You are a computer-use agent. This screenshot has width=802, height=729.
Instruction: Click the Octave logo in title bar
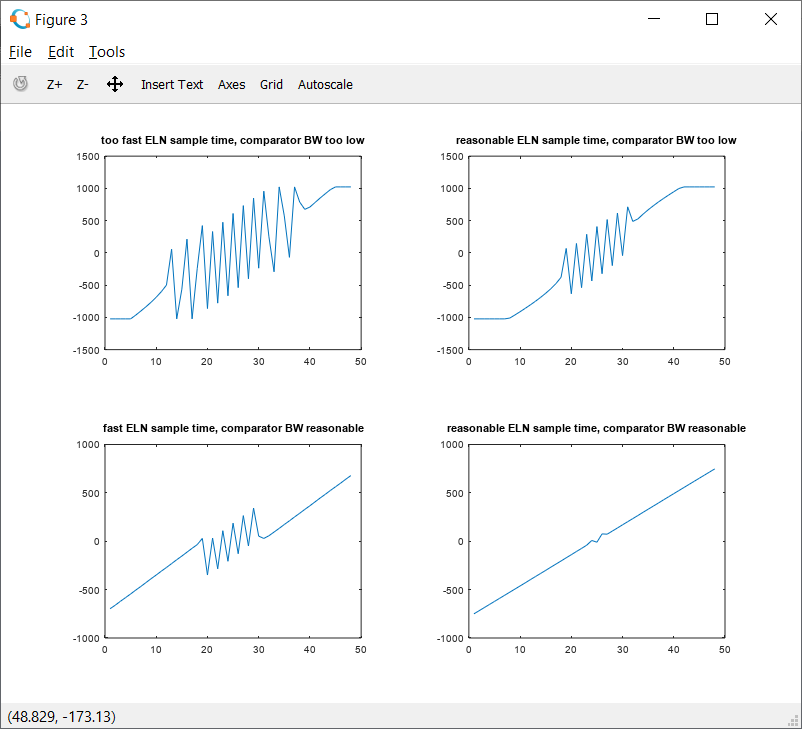[x=19, y=19]
